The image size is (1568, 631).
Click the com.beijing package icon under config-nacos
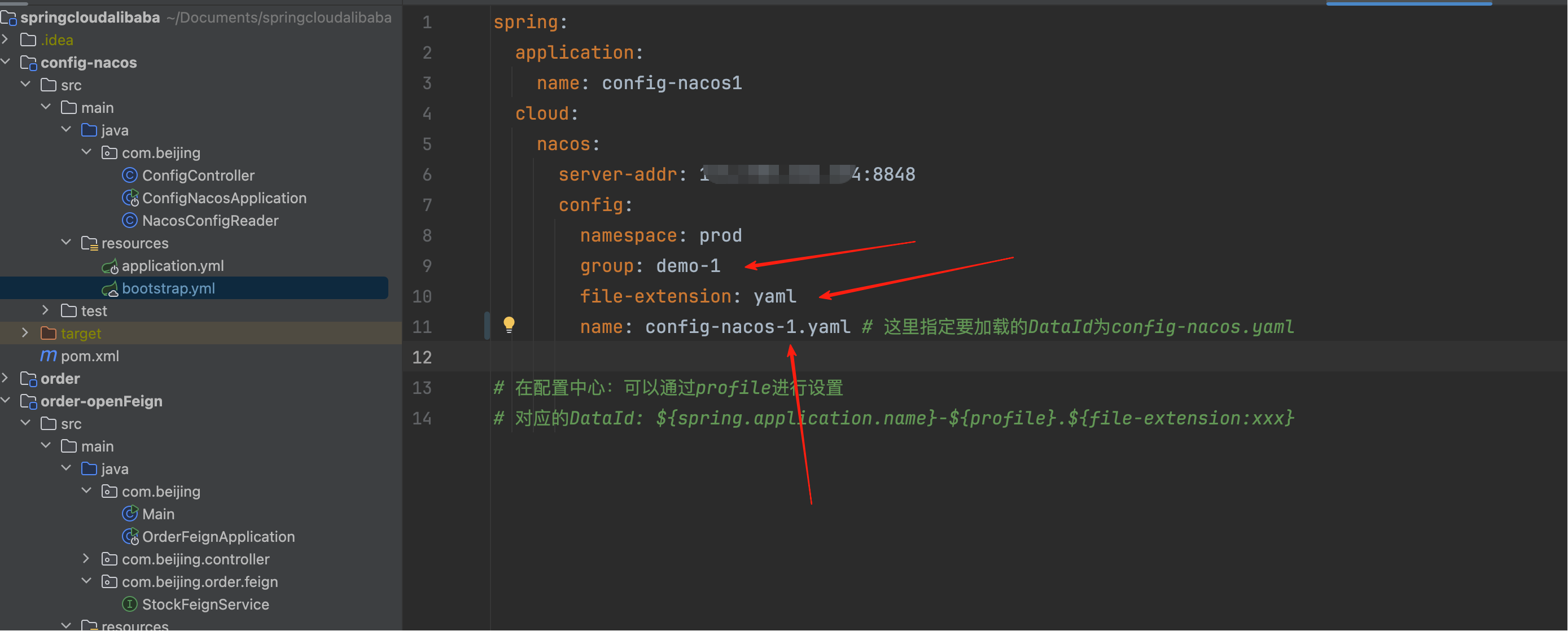(110, 152)
